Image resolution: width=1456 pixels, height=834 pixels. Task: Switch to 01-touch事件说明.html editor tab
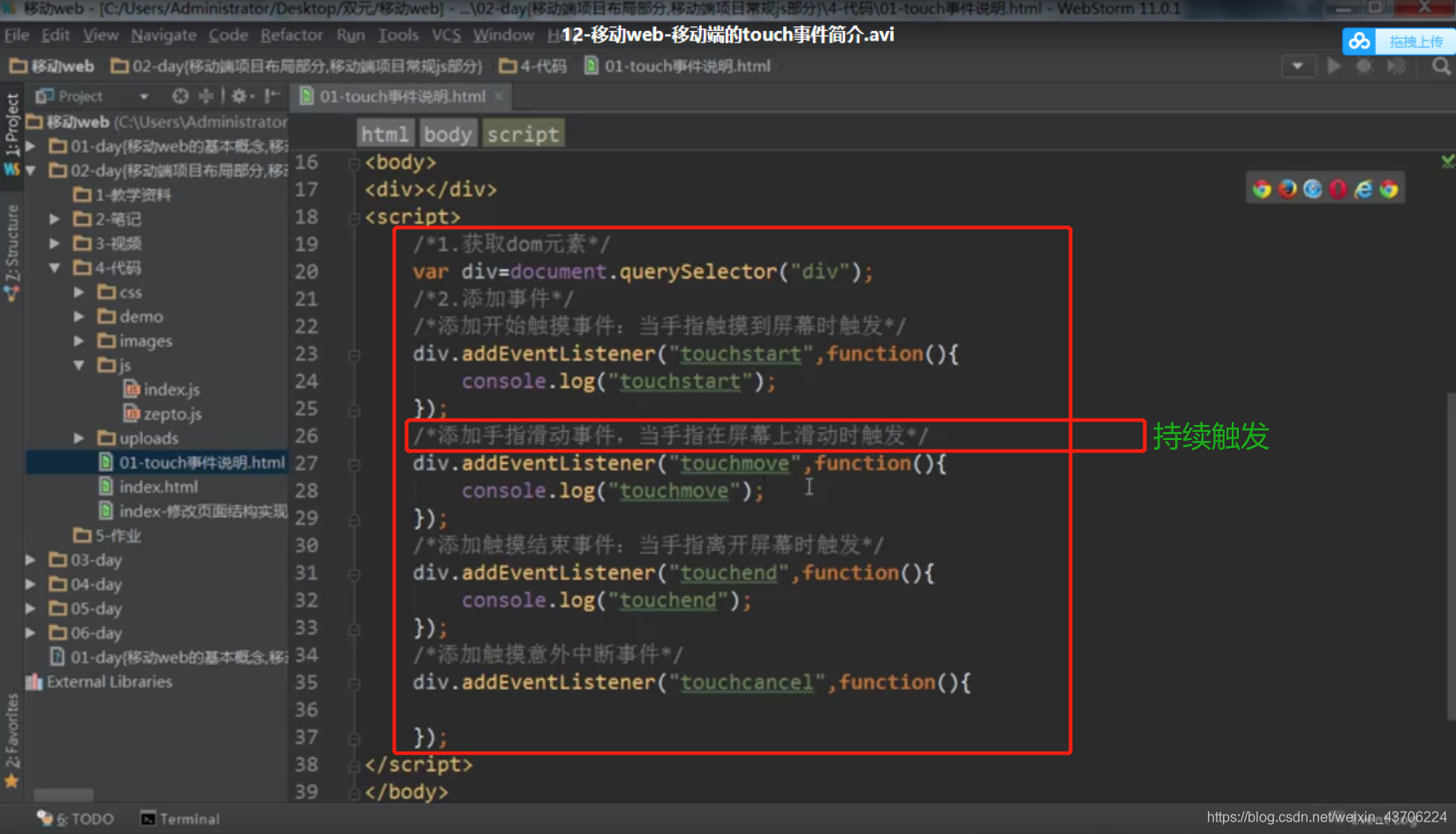[402, 96]
